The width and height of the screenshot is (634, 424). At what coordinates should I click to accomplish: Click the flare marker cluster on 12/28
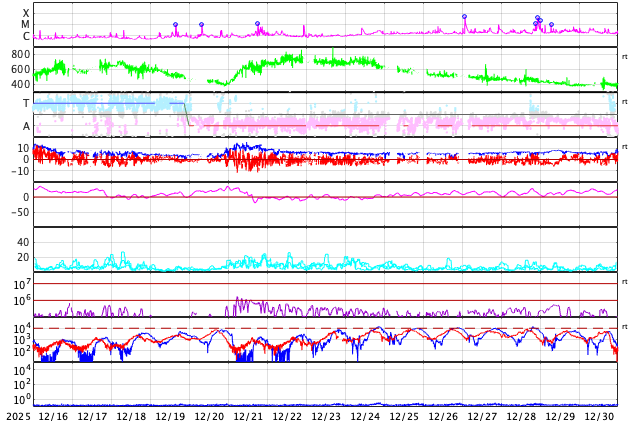coord(538,20)
